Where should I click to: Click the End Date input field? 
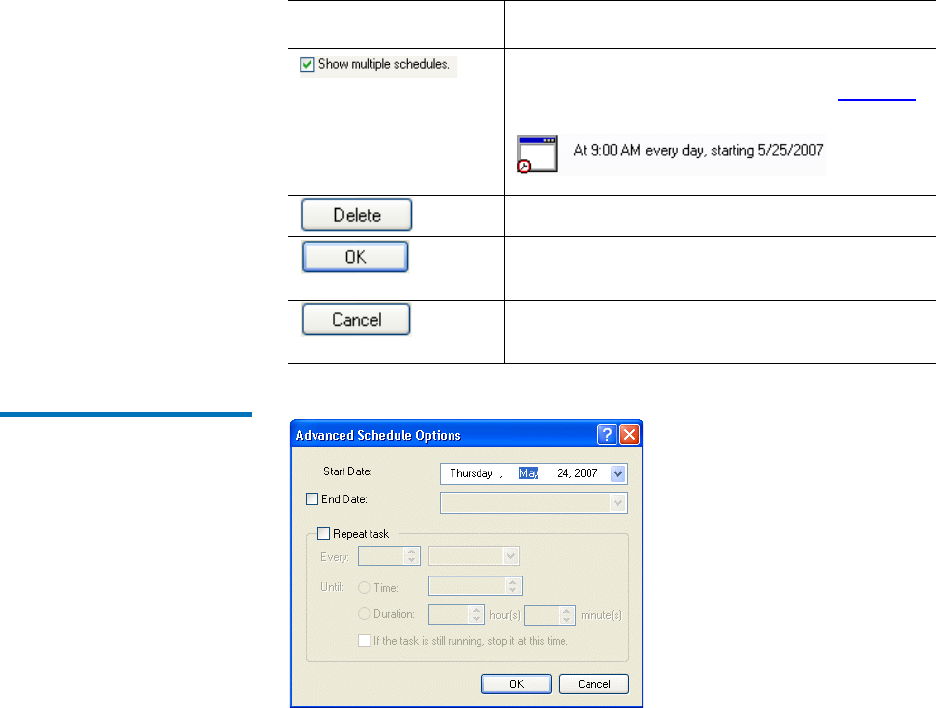(534, 503)
